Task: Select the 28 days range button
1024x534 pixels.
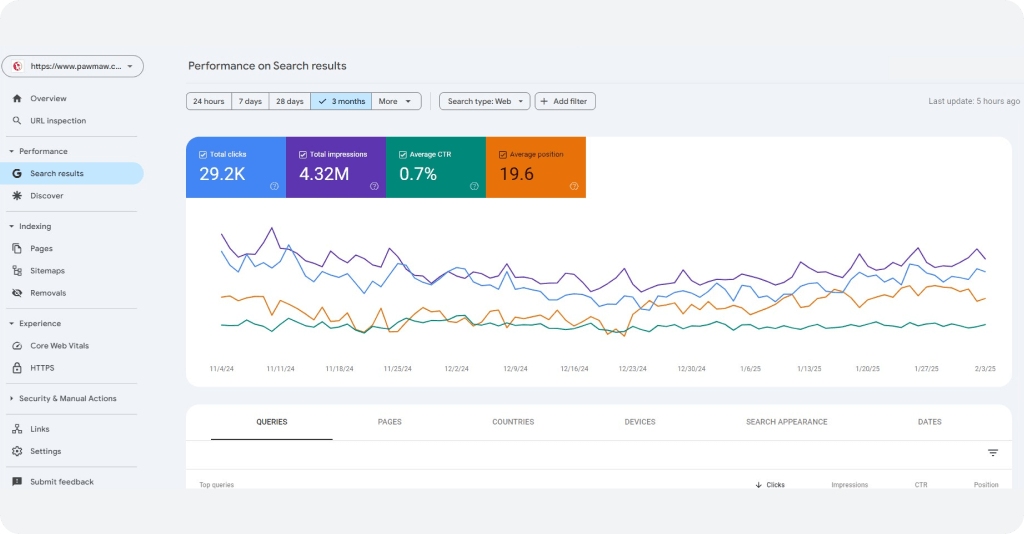Action: [x=289, y=101]
